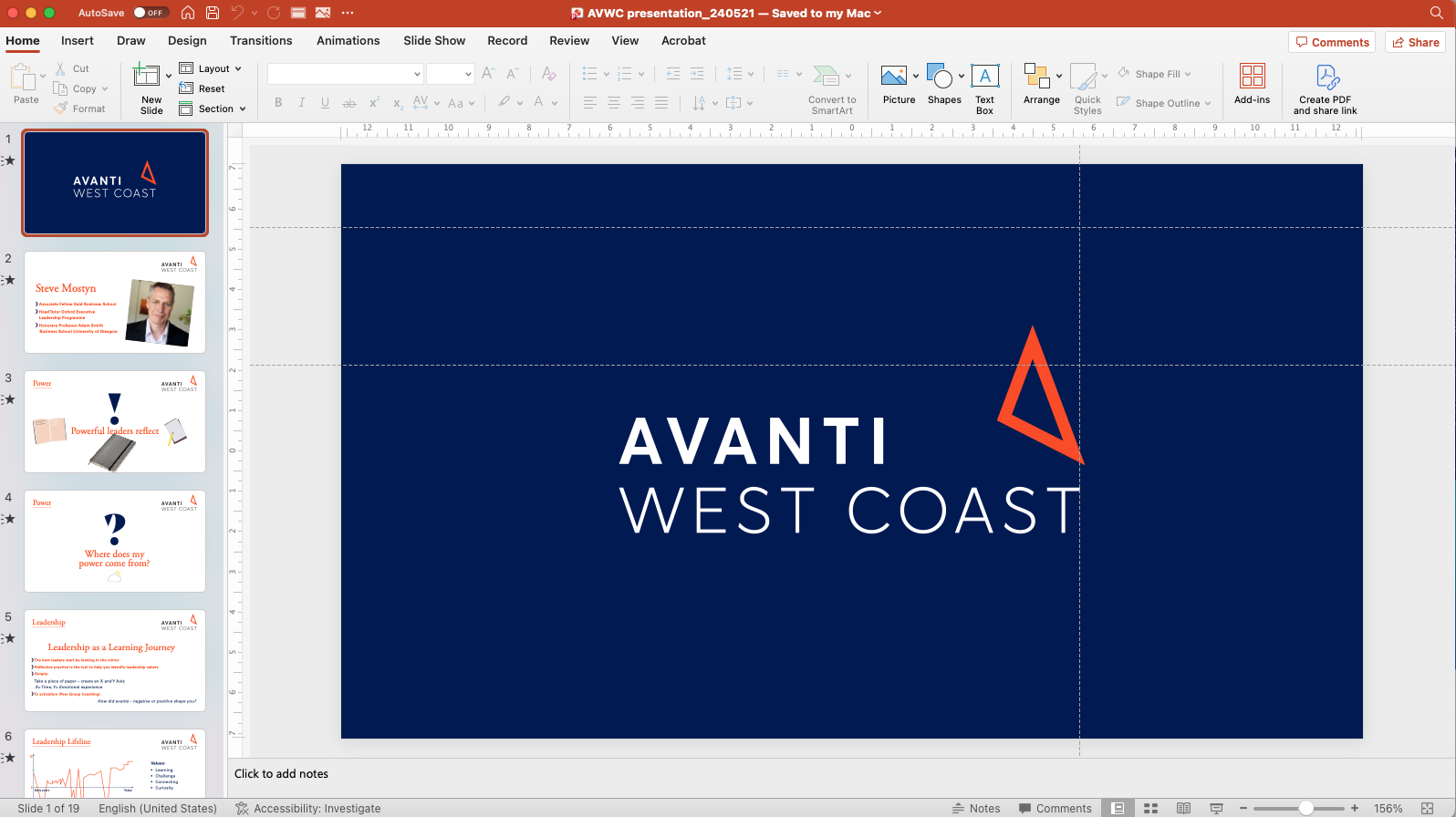Expand the Picture dropdown arrow

coord(916,76)
